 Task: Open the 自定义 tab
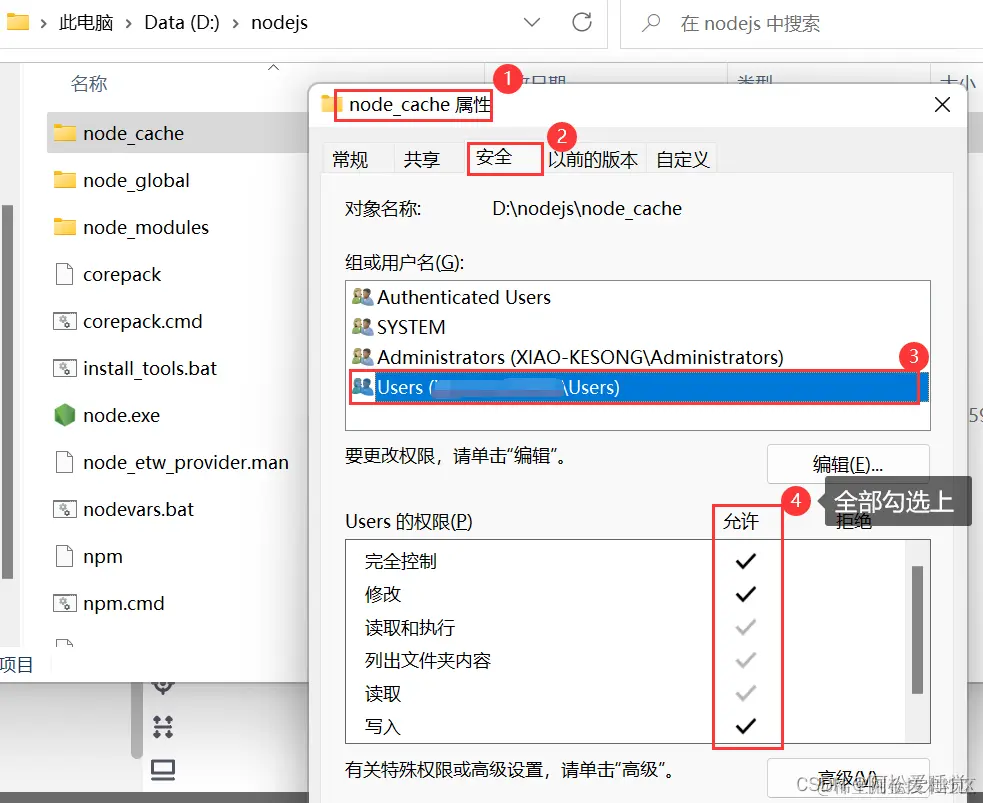coord(682,159)
